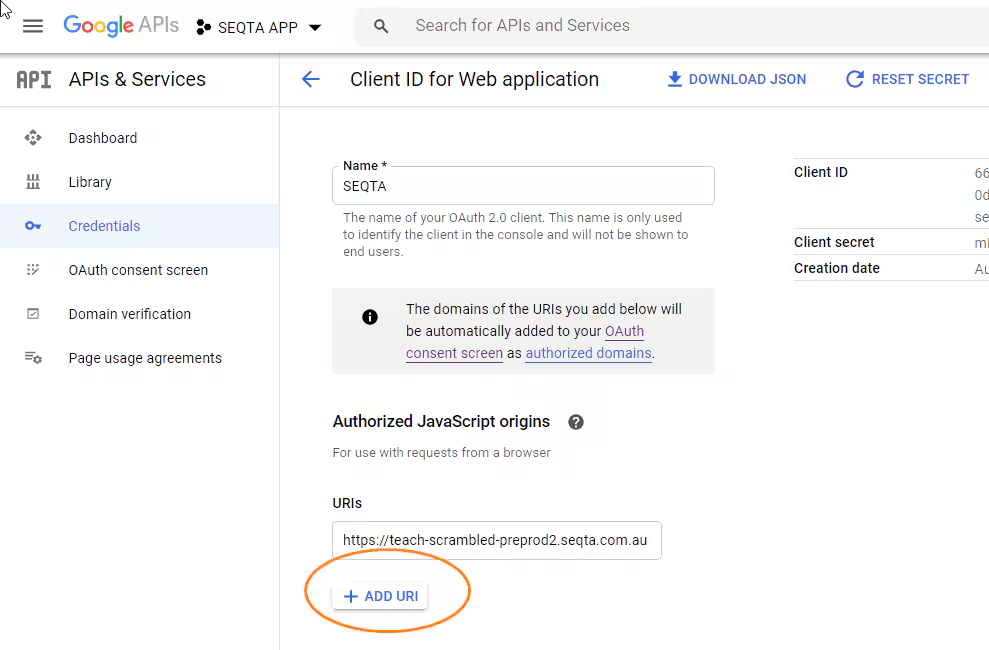Click the project icon beside SEQTA APP
989x650 pixels.
click(x=203, y=27)
